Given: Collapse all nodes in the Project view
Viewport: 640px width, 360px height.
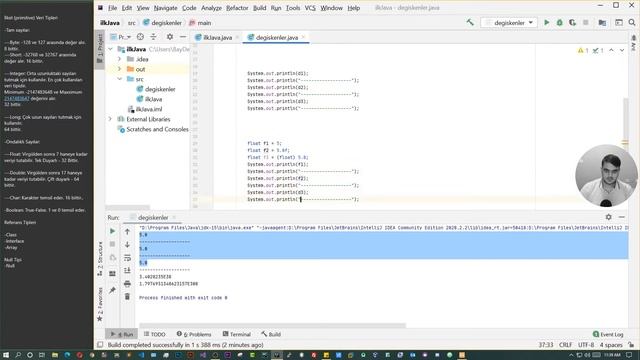Looking at the screenshot, I should 153,37.
